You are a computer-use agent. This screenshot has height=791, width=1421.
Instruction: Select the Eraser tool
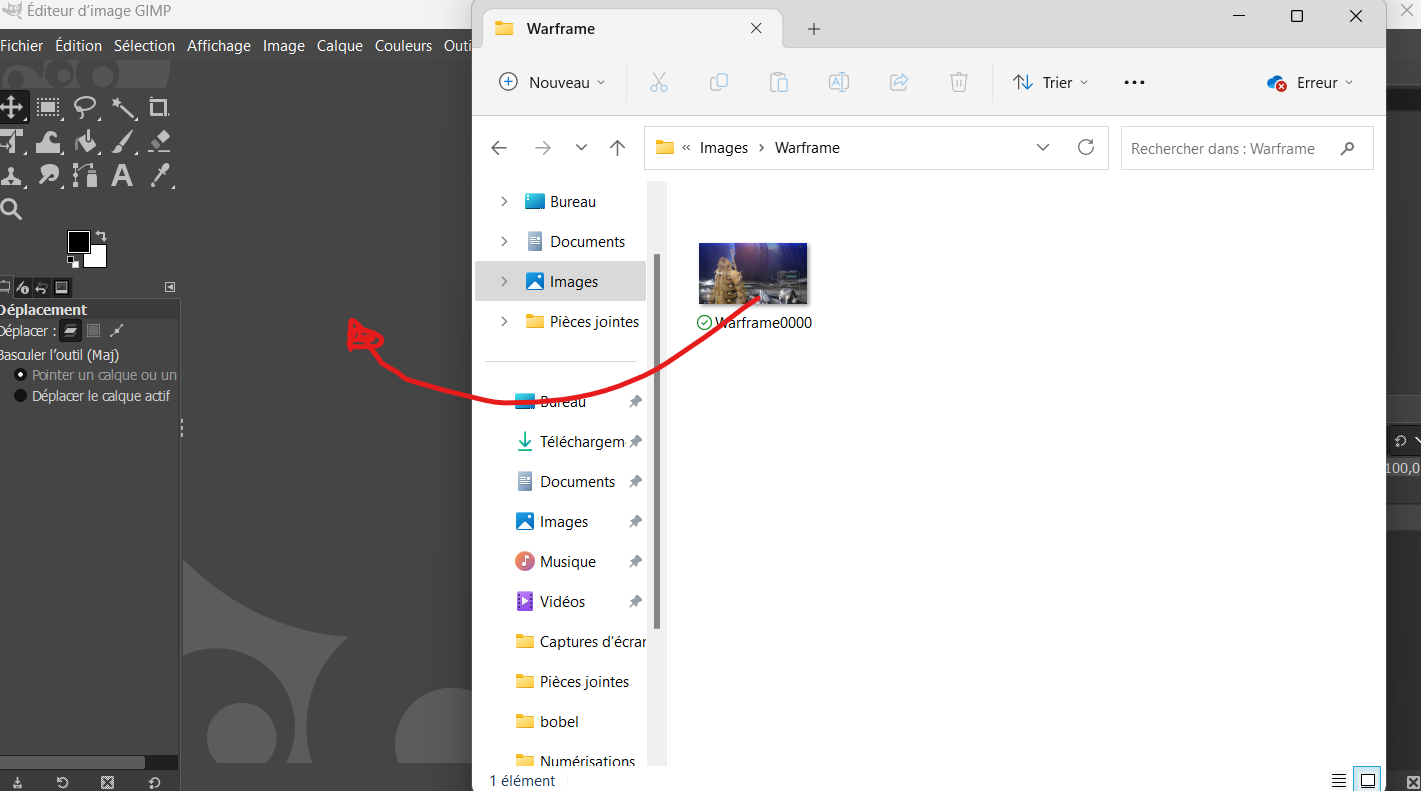[x=159, y=142]
